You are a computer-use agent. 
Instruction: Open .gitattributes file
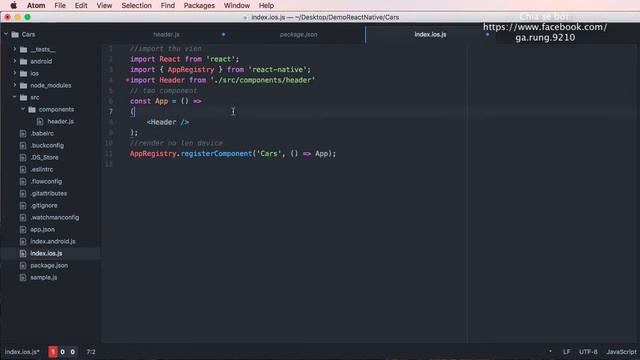coord(49,193)
